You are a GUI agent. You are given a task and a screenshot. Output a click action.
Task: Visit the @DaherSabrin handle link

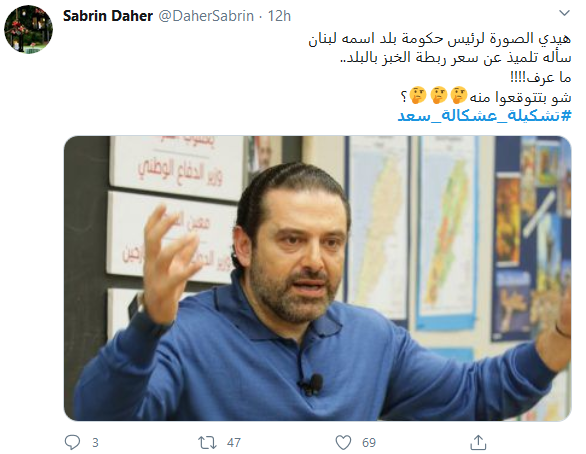coord(206,16)
